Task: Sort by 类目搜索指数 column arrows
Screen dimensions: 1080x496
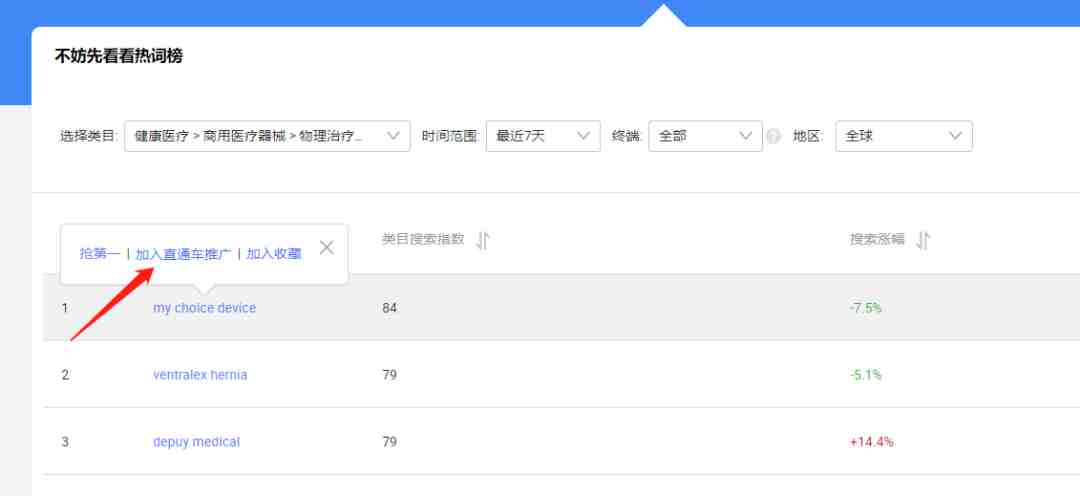Action: coord(483,240)
